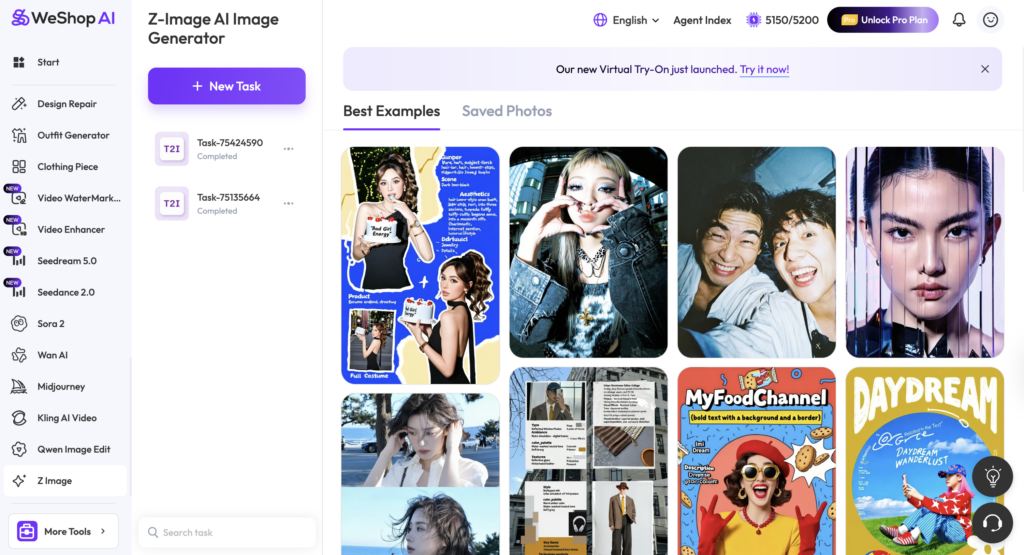Select the Clothing Piece icon
Viewport: 1024px width, 555px height.
(x=19, y=166)
